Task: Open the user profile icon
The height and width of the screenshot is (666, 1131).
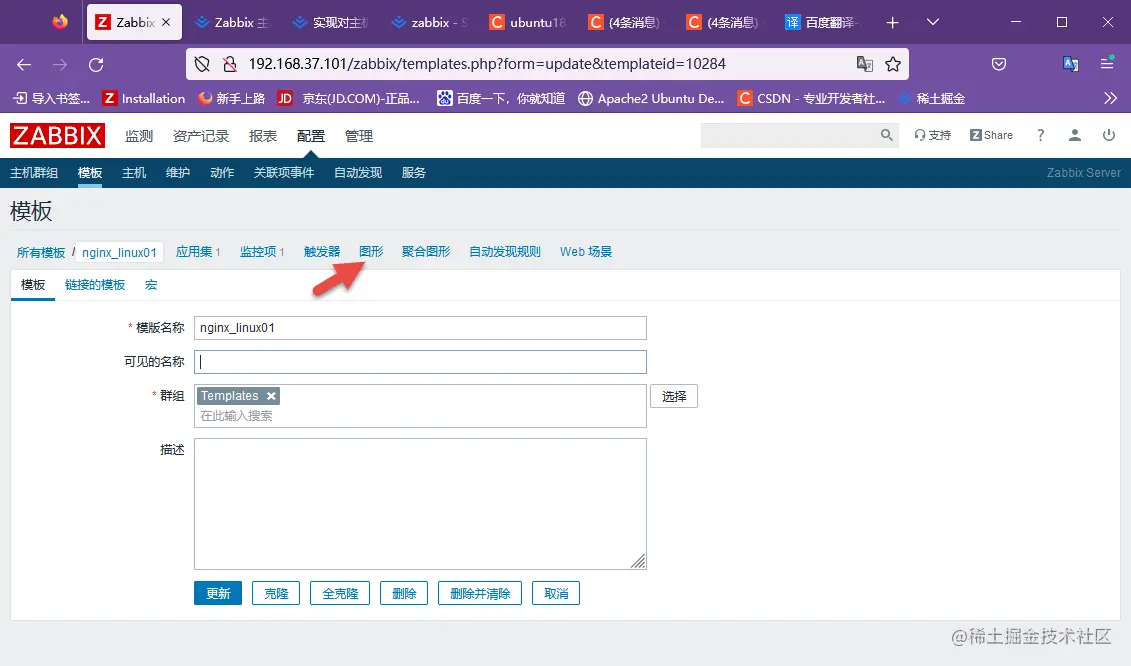Action: click(x=1074, y=135)
